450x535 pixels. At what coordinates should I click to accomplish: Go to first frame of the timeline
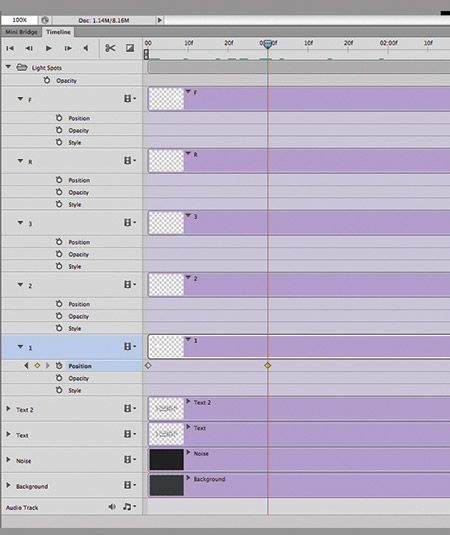pyautogui.click(x=10, y=48)
